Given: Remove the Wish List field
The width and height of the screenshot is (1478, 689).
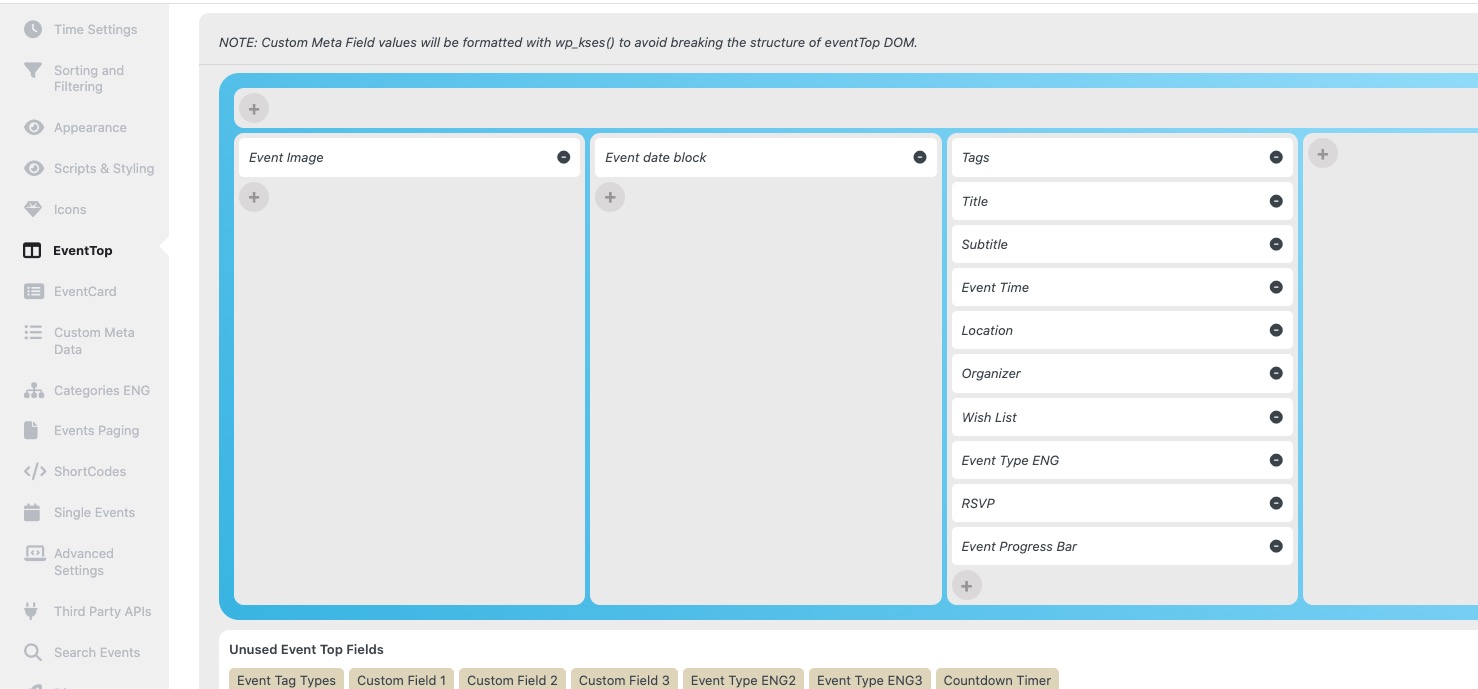Looking at the screenshot, I should [x=1276, y=417].
